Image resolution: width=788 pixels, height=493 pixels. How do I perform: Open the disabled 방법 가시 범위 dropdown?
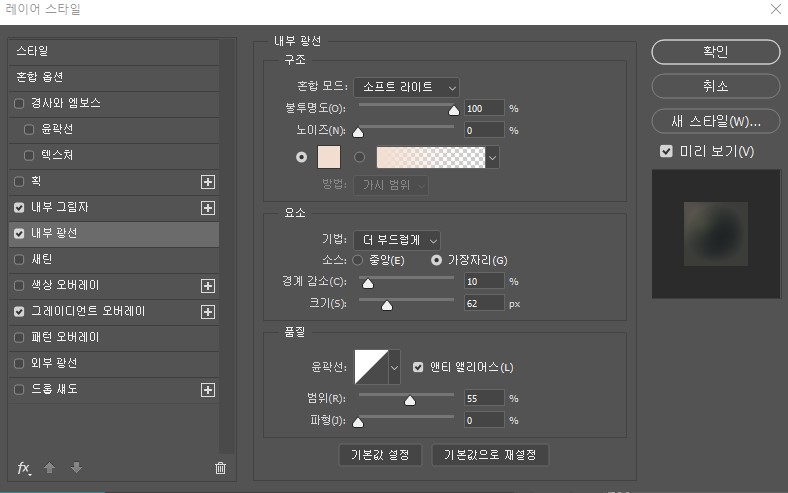391,185
